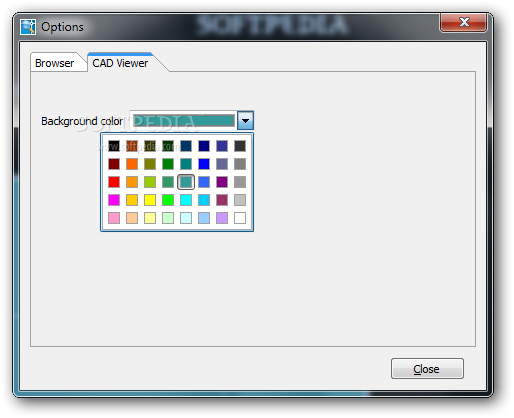The height and width of the screenshot is (418, 514).
Task: Choose the purple swatch
Action: tap(222, 182)
